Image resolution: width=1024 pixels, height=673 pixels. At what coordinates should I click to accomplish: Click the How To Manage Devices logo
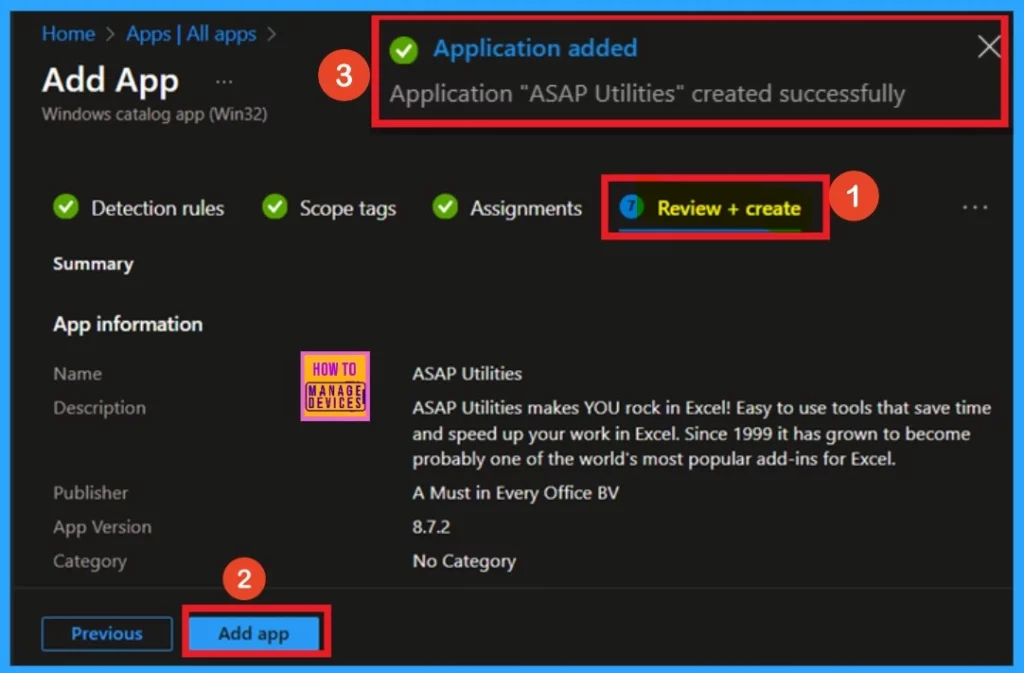pyautogui.click(x=335, y=386)
